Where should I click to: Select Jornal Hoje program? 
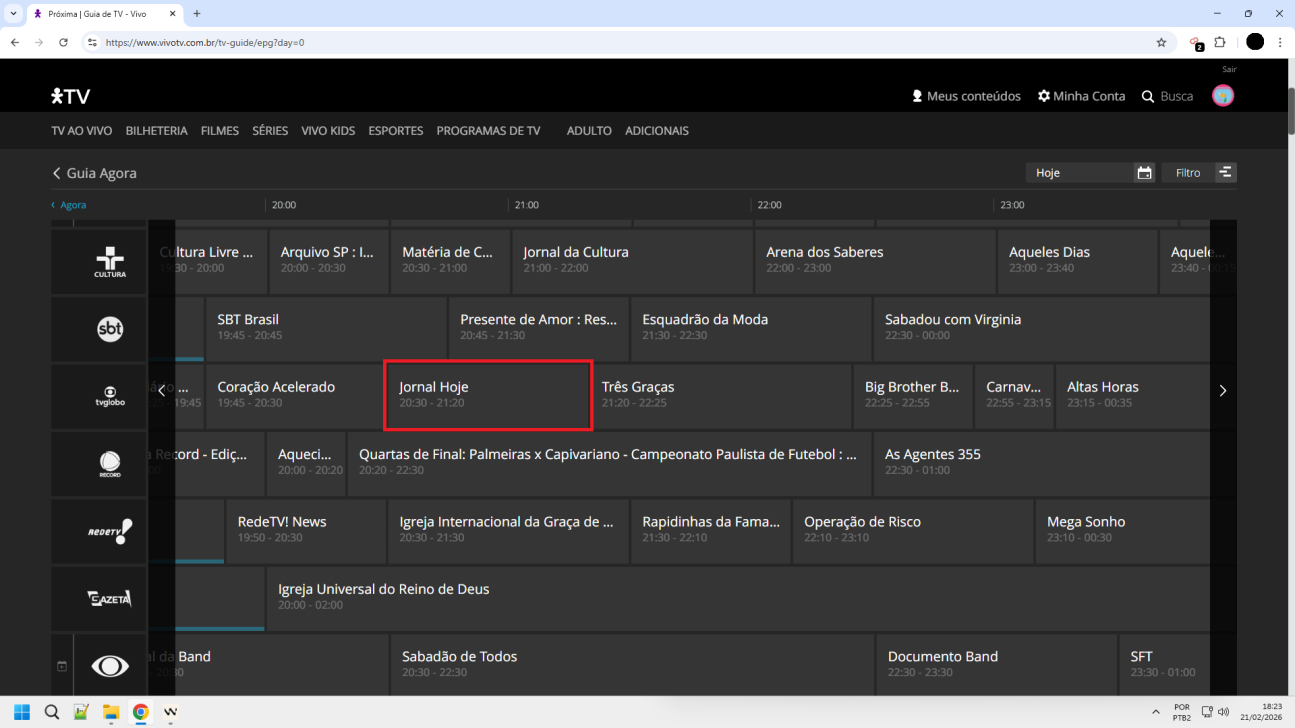[x=489, y=395]
